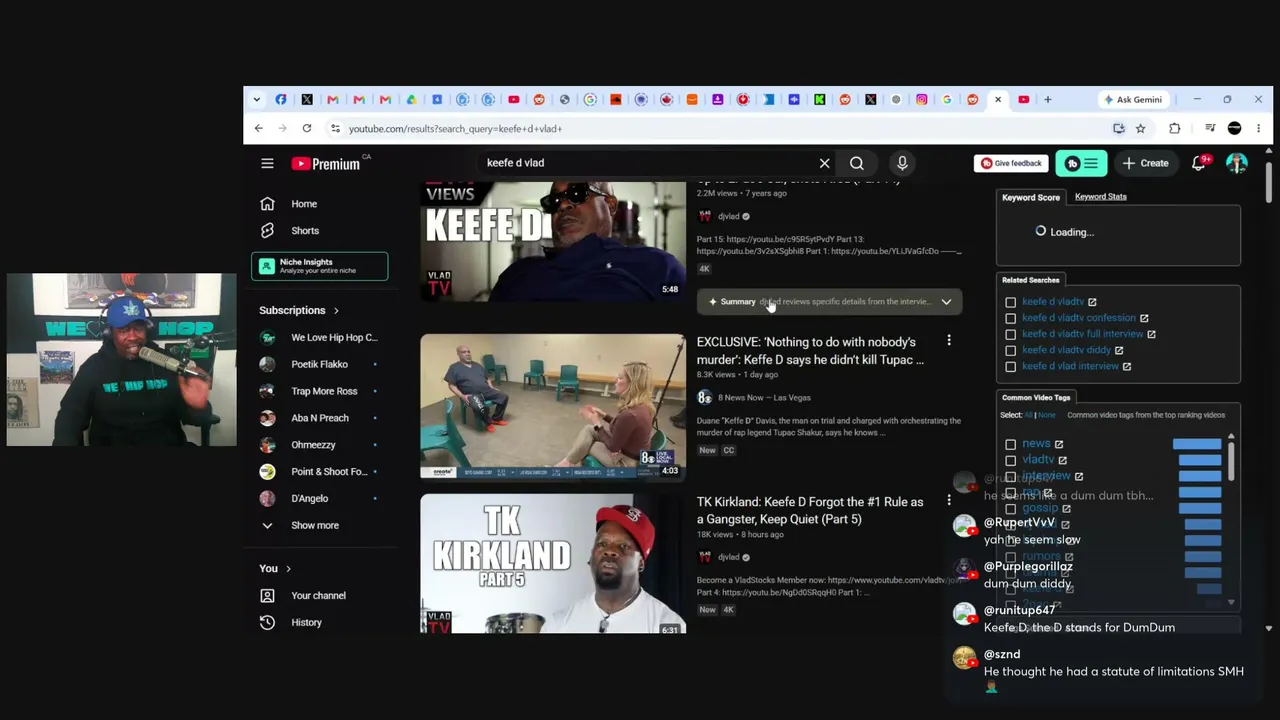Image resolution: width=1280 pixels, height=720 pixels.
Task: Select All common video tags
Action: point(1028,415)
